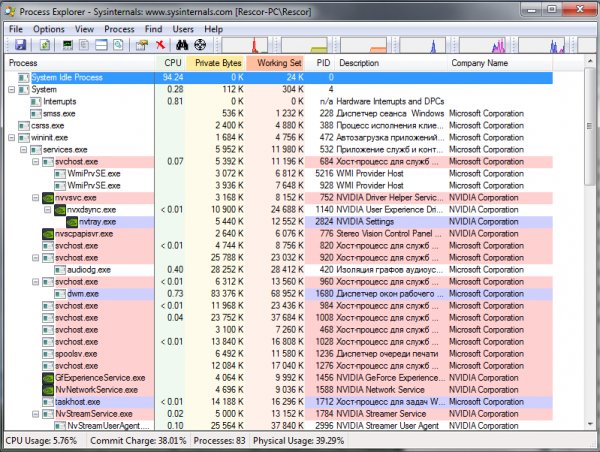Click the Save toolbar icon
Screen dimensions: 600x452
click(20, 45)
